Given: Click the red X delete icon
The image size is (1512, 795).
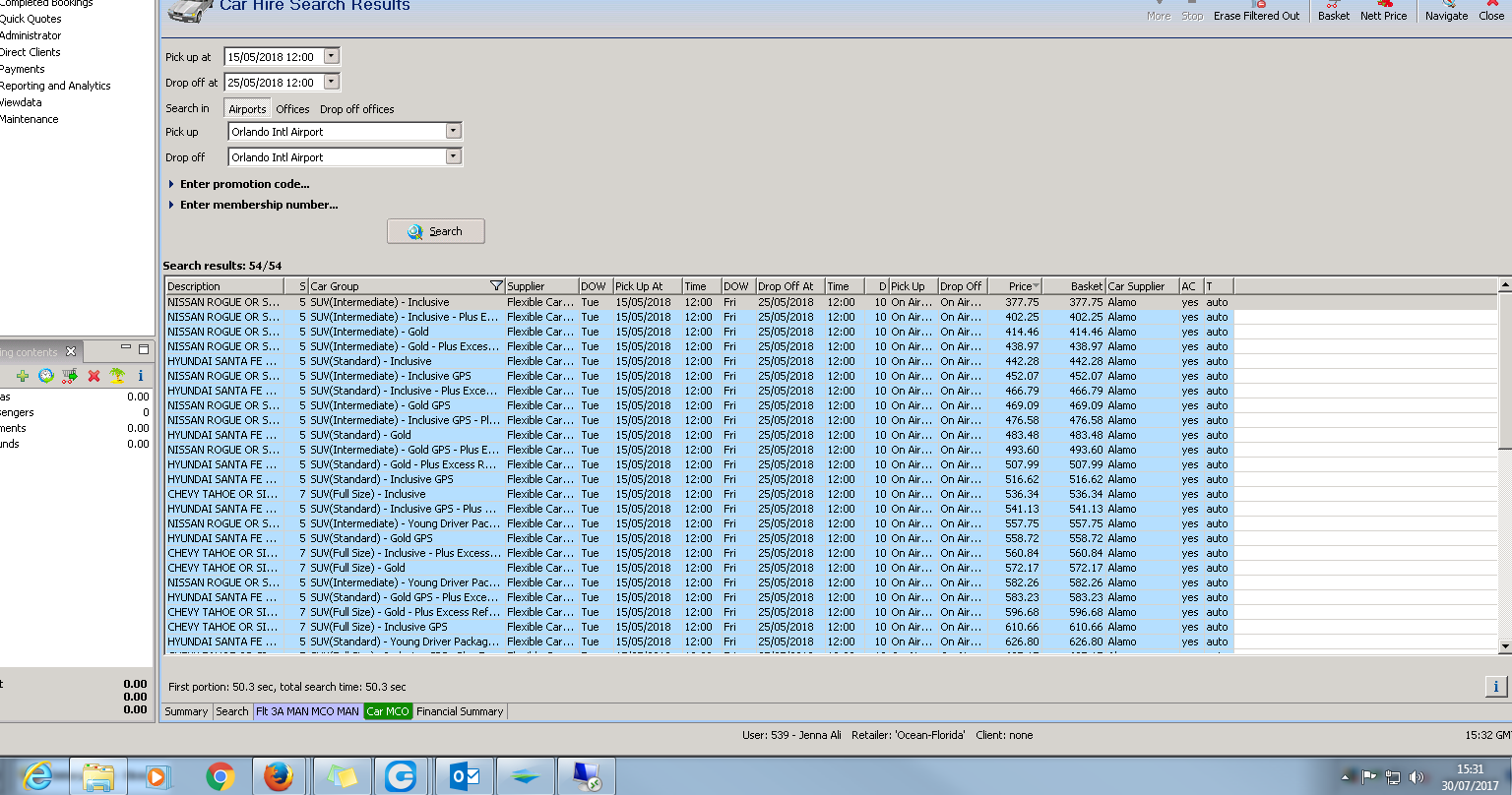Looking at the screenshot, I should click(94, 376).
